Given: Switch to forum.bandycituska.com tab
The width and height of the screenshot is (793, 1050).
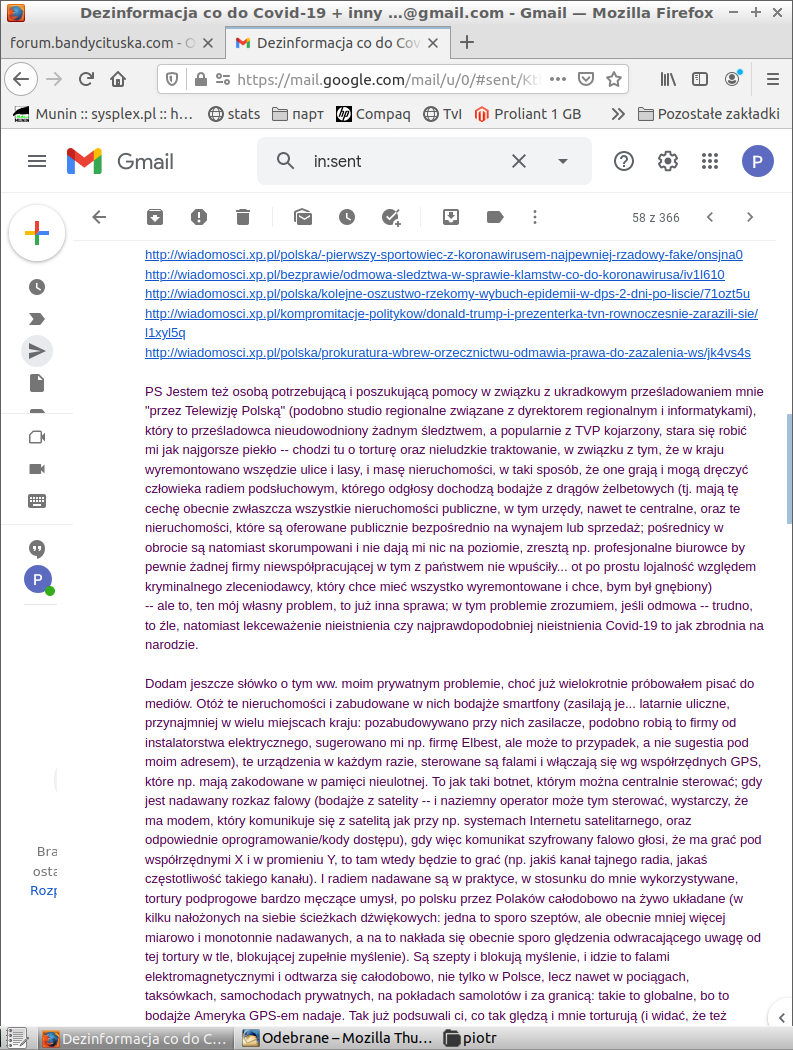Looking at the screenshot, I should click(x=100, y=43).
